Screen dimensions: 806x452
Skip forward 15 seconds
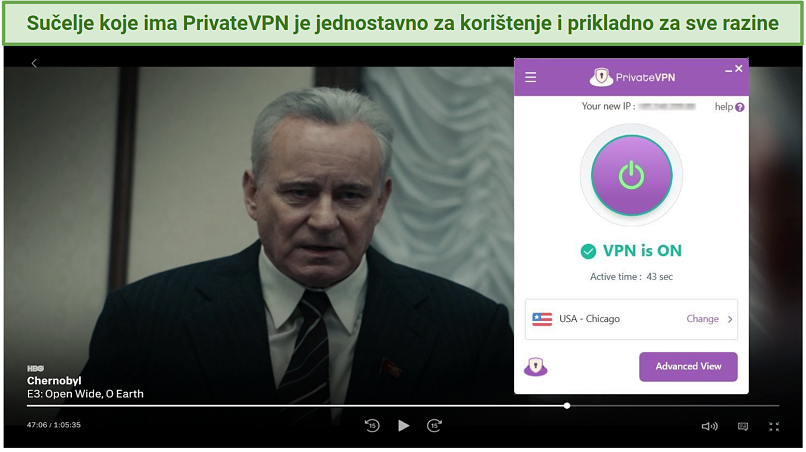pyautogui.click(x=434, y=425)
